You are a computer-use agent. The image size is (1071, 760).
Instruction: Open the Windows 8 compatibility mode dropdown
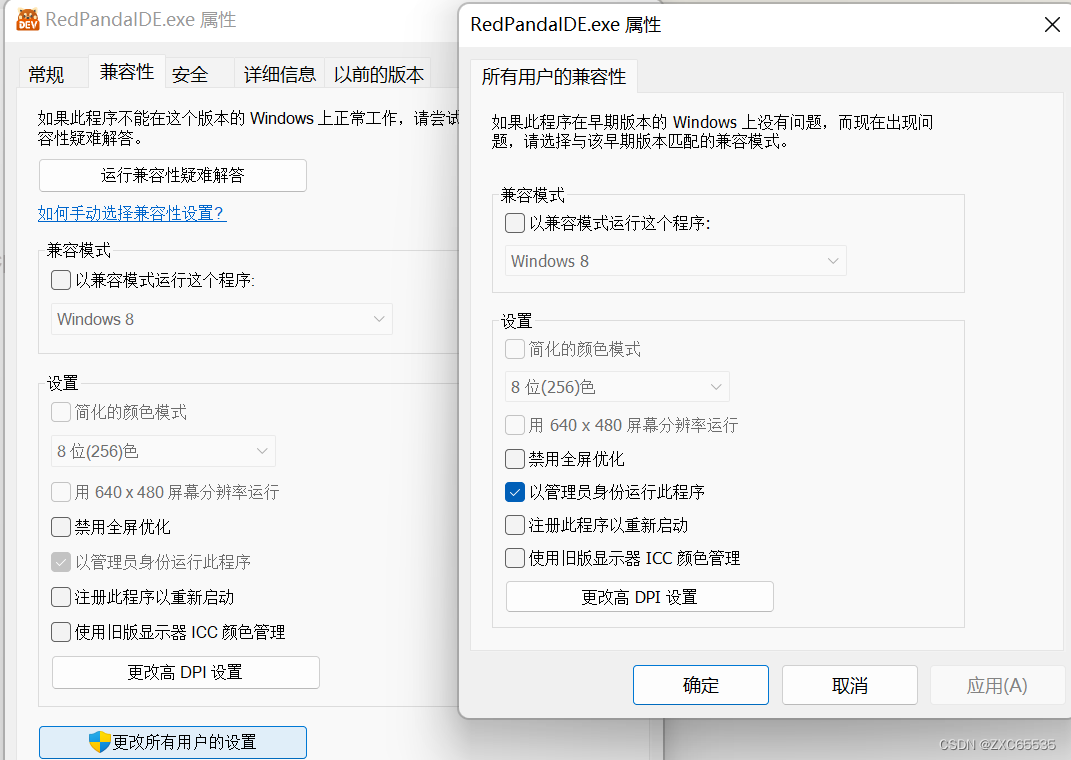675,260
